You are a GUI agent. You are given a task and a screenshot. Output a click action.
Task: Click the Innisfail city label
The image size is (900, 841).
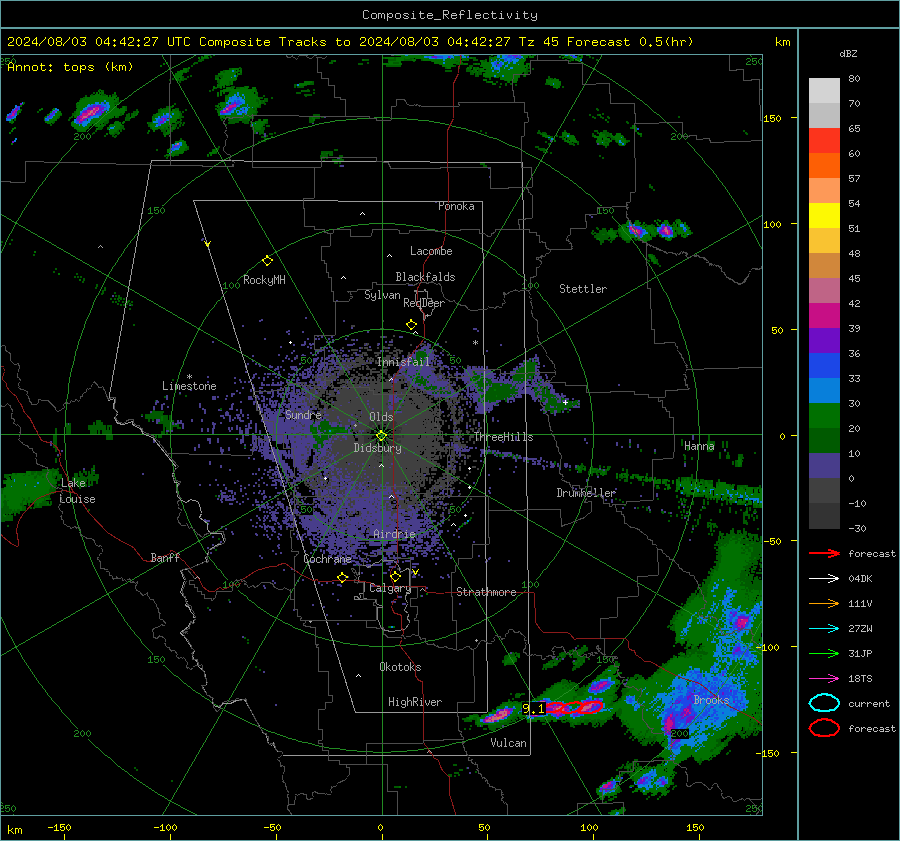click(x=403, y=362)
